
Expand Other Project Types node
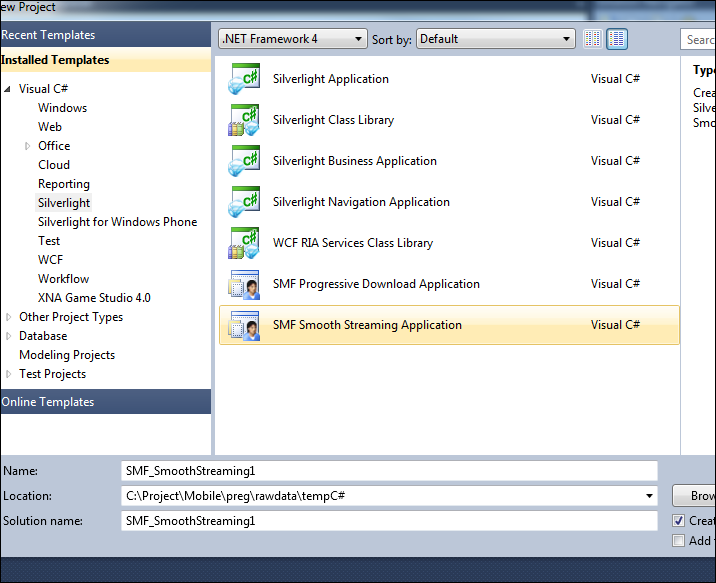pyautogui.click(x=8, y=317)
